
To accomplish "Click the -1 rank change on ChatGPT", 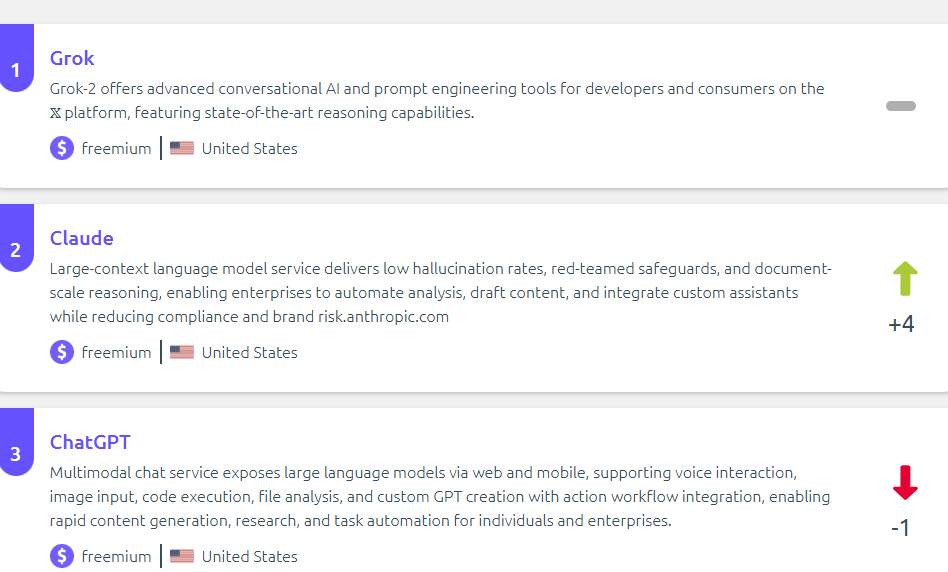I will pos(901,528).
